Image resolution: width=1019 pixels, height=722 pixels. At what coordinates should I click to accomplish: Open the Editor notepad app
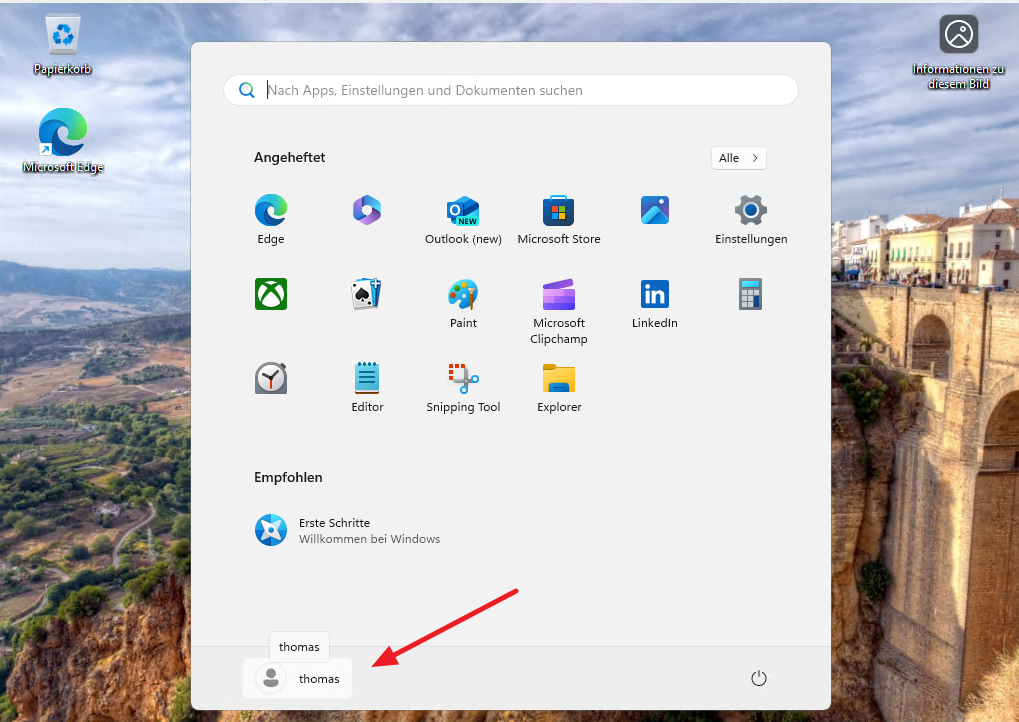(367, 387)
